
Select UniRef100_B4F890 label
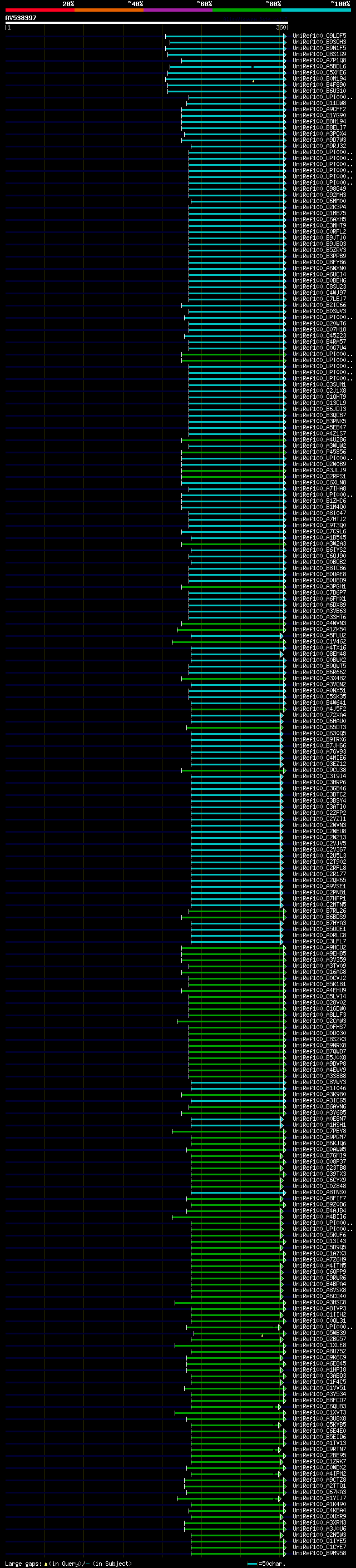(319, 85)
